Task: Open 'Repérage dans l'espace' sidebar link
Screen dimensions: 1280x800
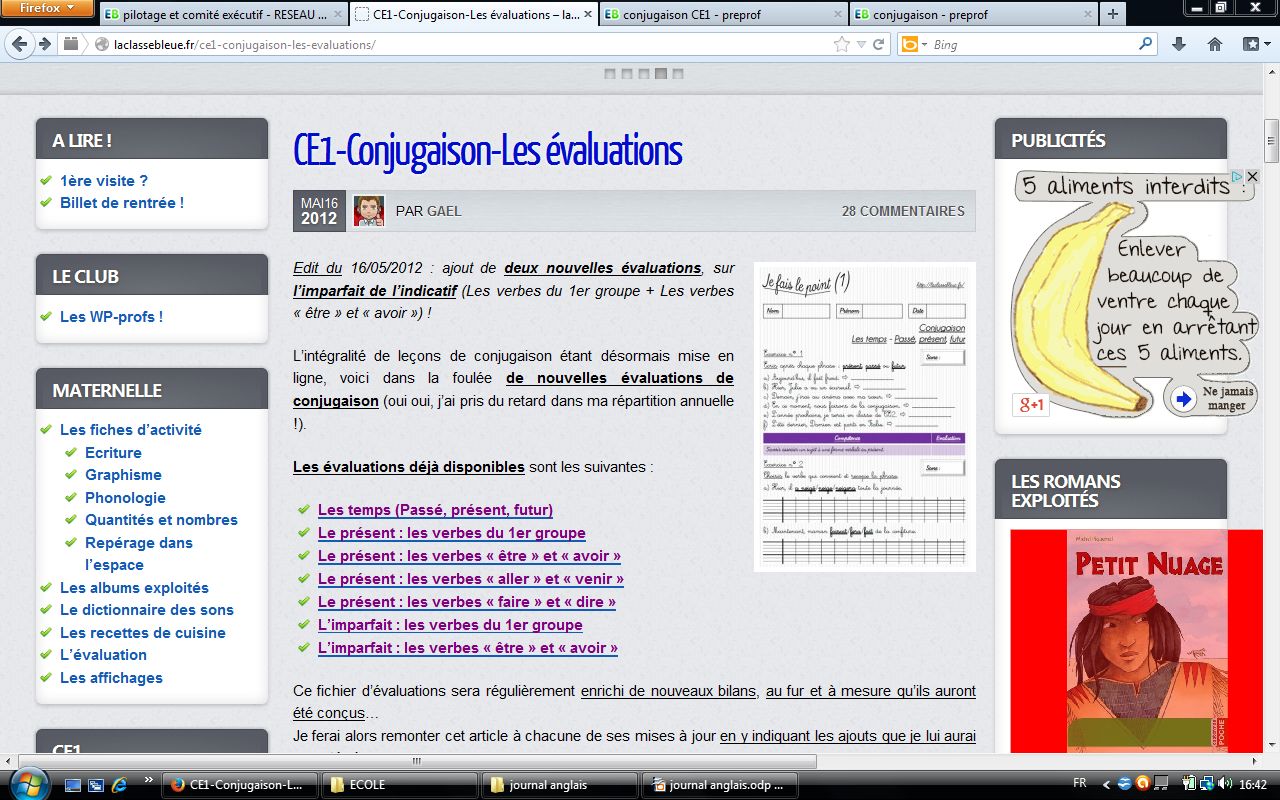Action: tap(139, 554)
